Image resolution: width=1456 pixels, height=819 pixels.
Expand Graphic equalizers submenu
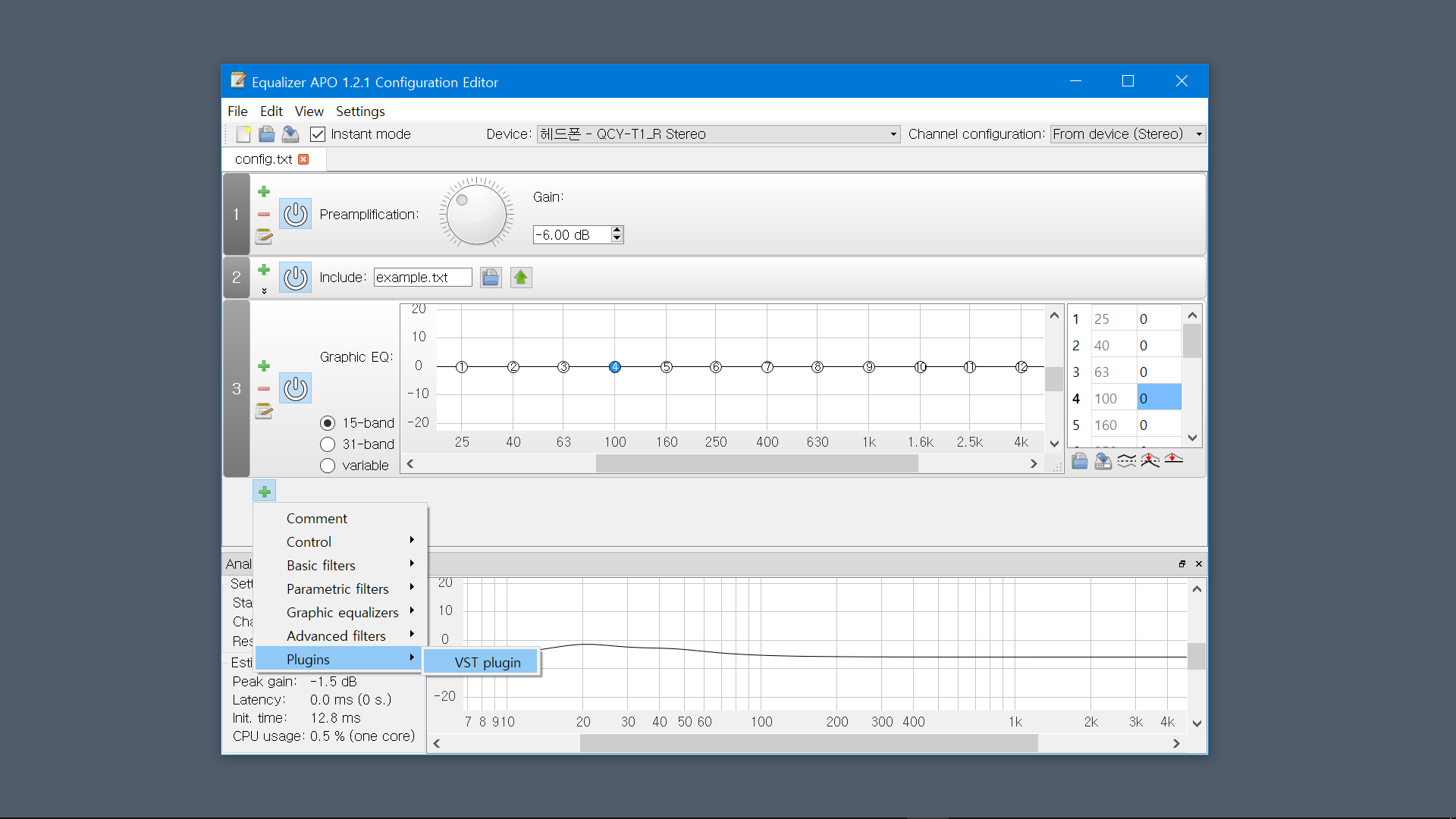click(x=341, y=613)
